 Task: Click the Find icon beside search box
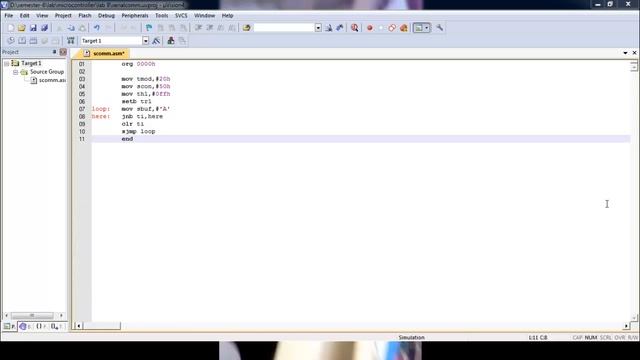click(329, 28)
